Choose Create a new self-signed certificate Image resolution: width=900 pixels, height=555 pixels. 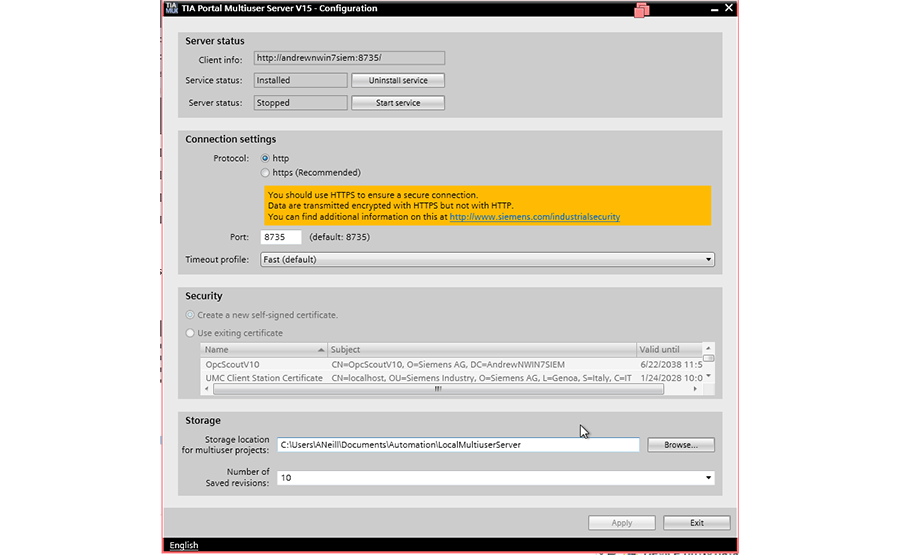coord(190,315)
